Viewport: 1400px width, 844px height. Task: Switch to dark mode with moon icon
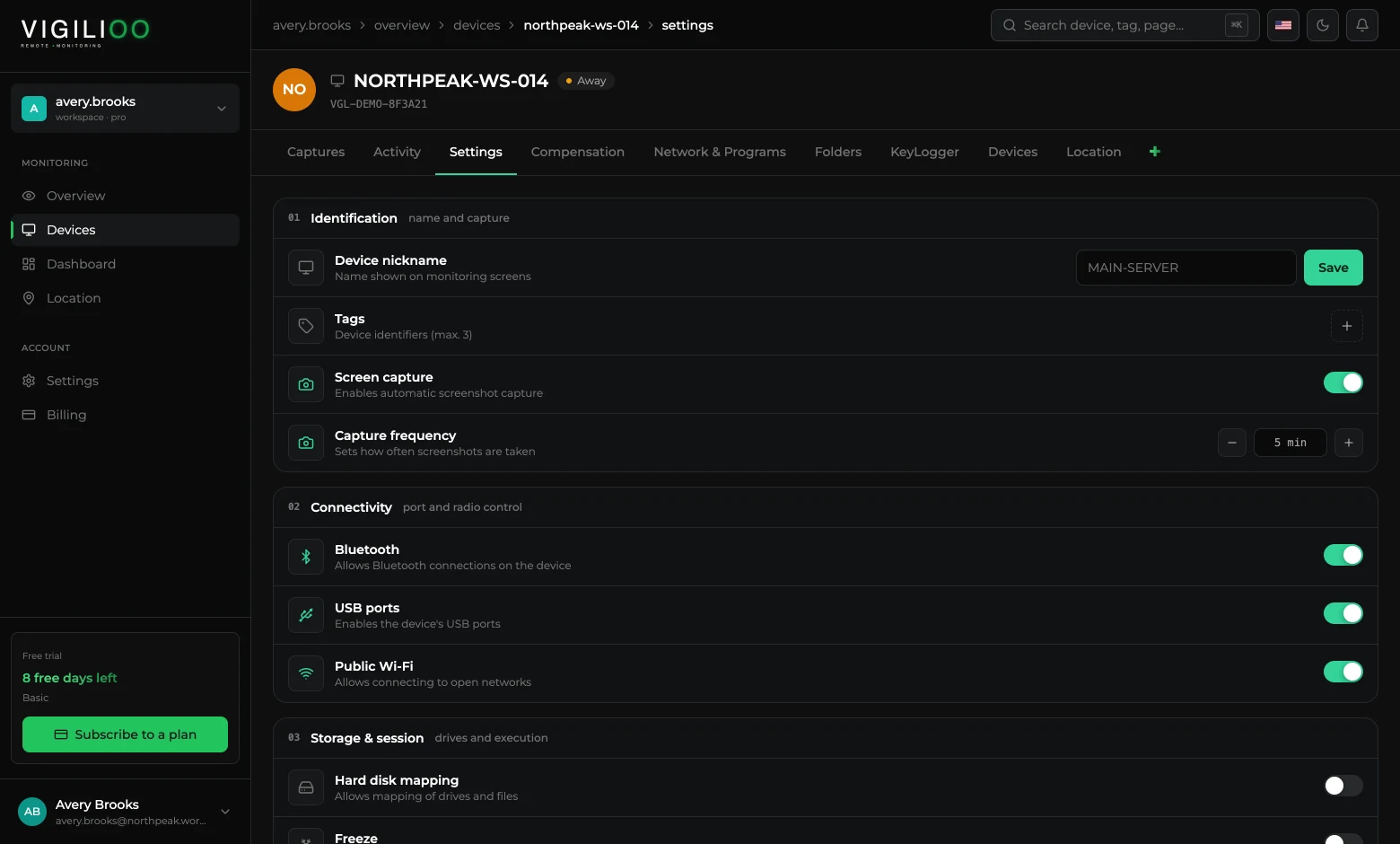(1323, 25)
